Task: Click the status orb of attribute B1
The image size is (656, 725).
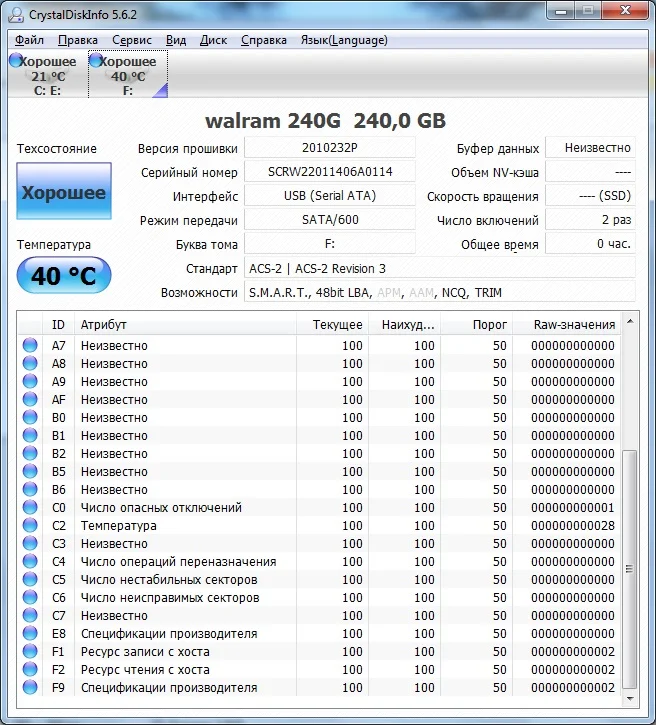Action: 30,436
